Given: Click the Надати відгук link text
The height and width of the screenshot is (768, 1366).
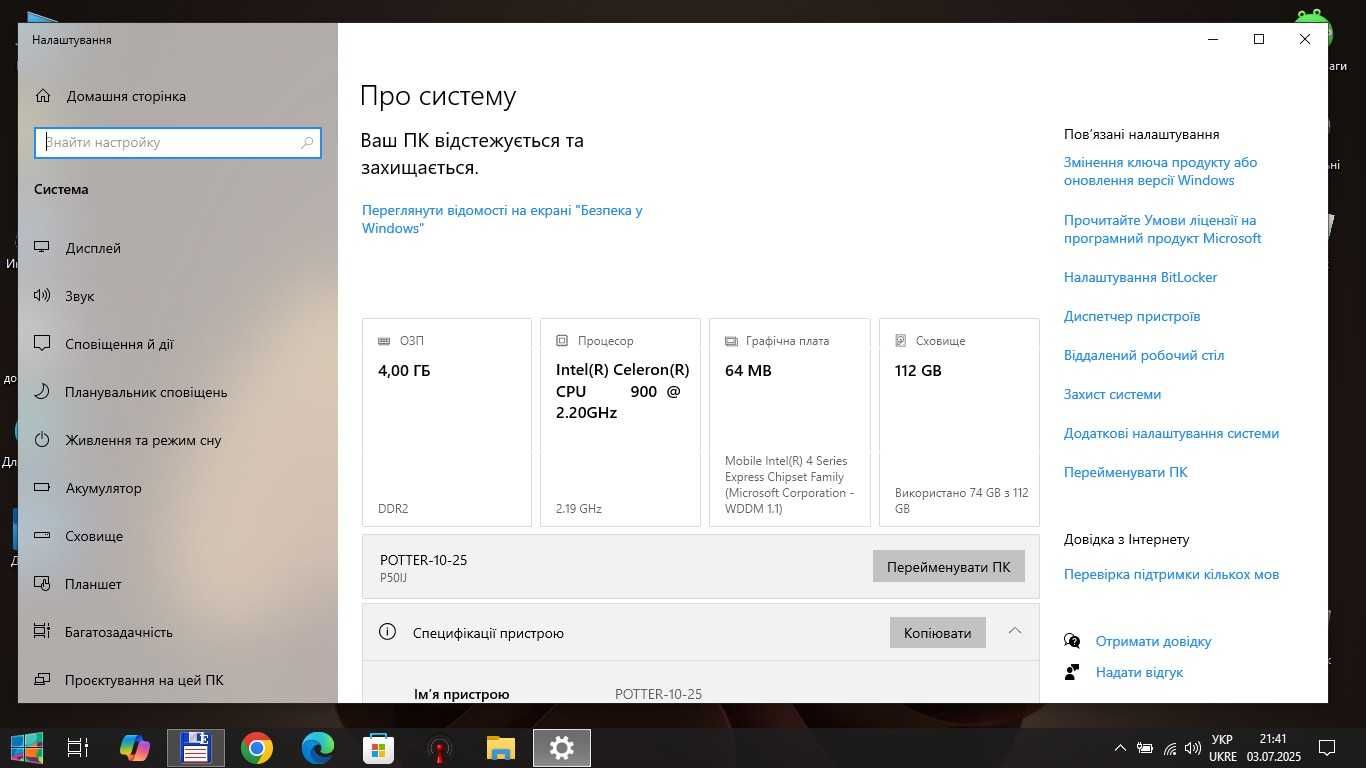Looking at the screenshot, I should [1139, 672].
